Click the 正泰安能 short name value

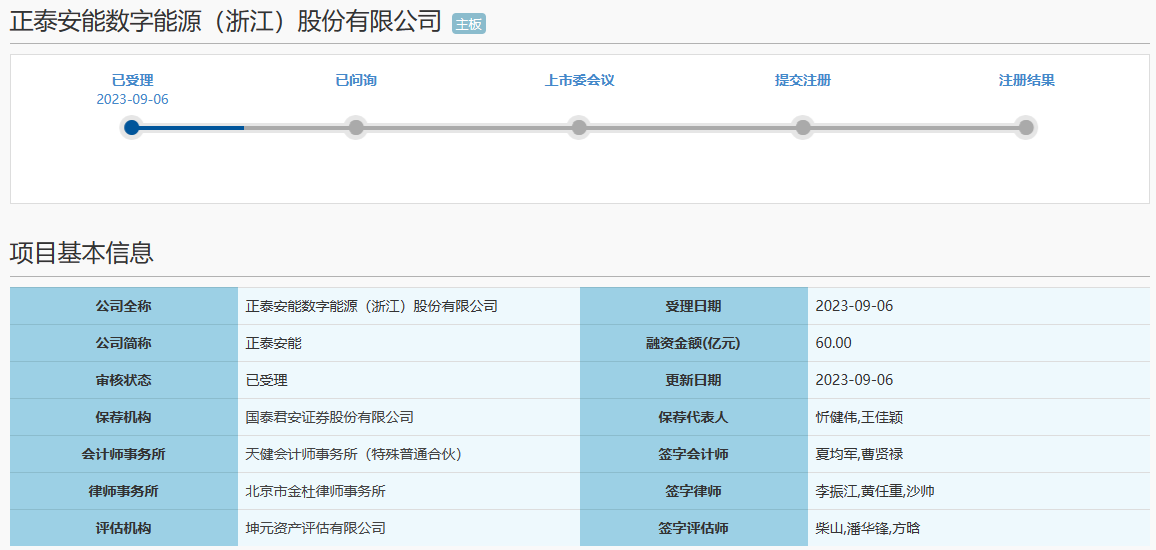click(274, 343)
